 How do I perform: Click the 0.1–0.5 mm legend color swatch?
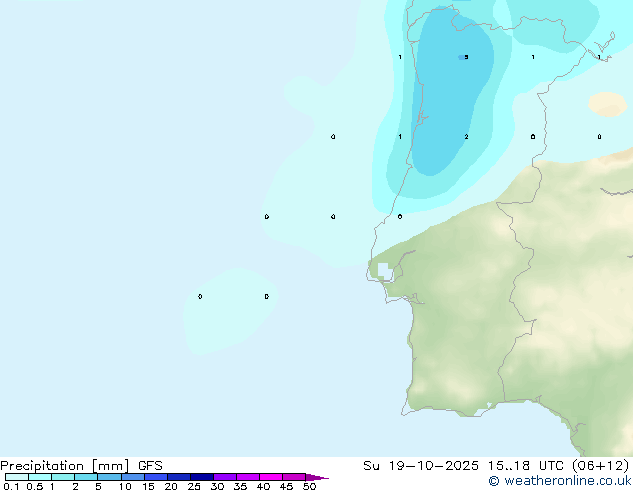(x=17, y=477)
